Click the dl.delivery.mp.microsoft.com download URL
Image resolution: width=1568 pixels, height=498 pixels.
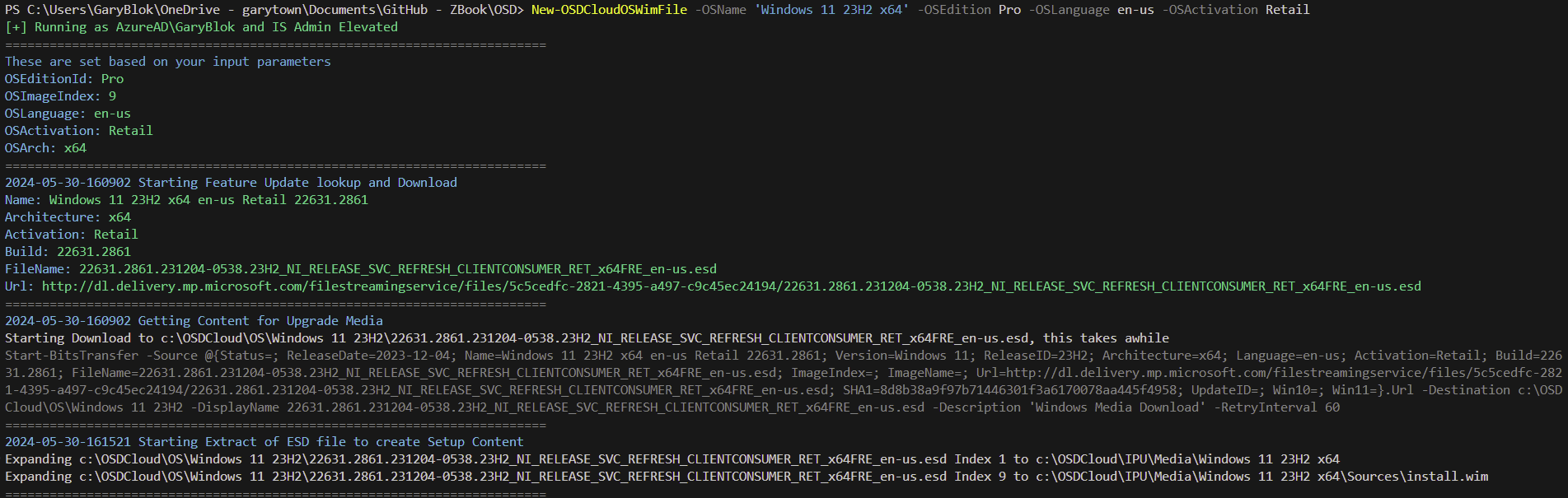click(731, 286)
